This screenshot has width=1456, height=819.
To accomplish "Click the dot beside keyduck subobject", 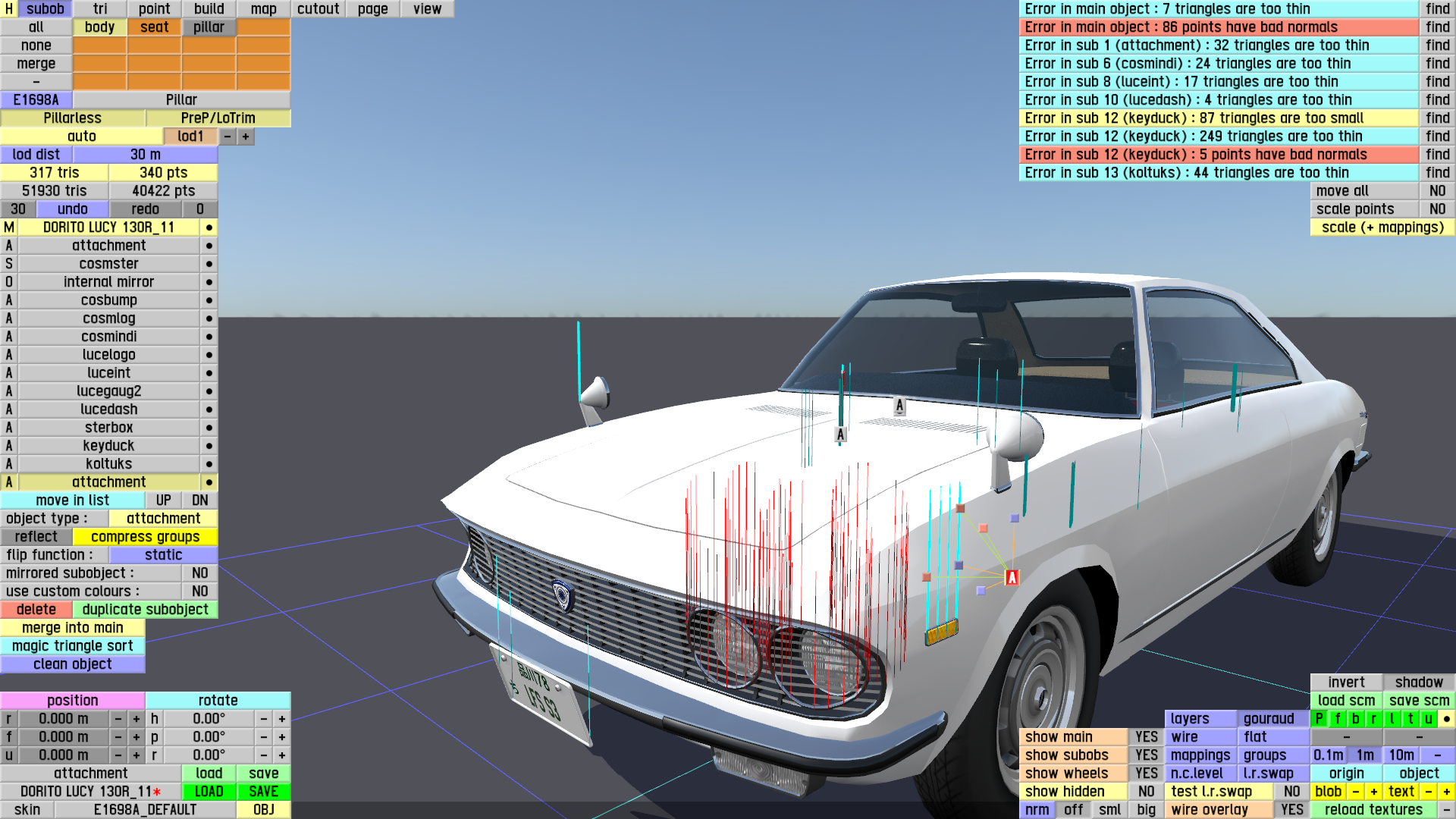I will coord(209,446).
